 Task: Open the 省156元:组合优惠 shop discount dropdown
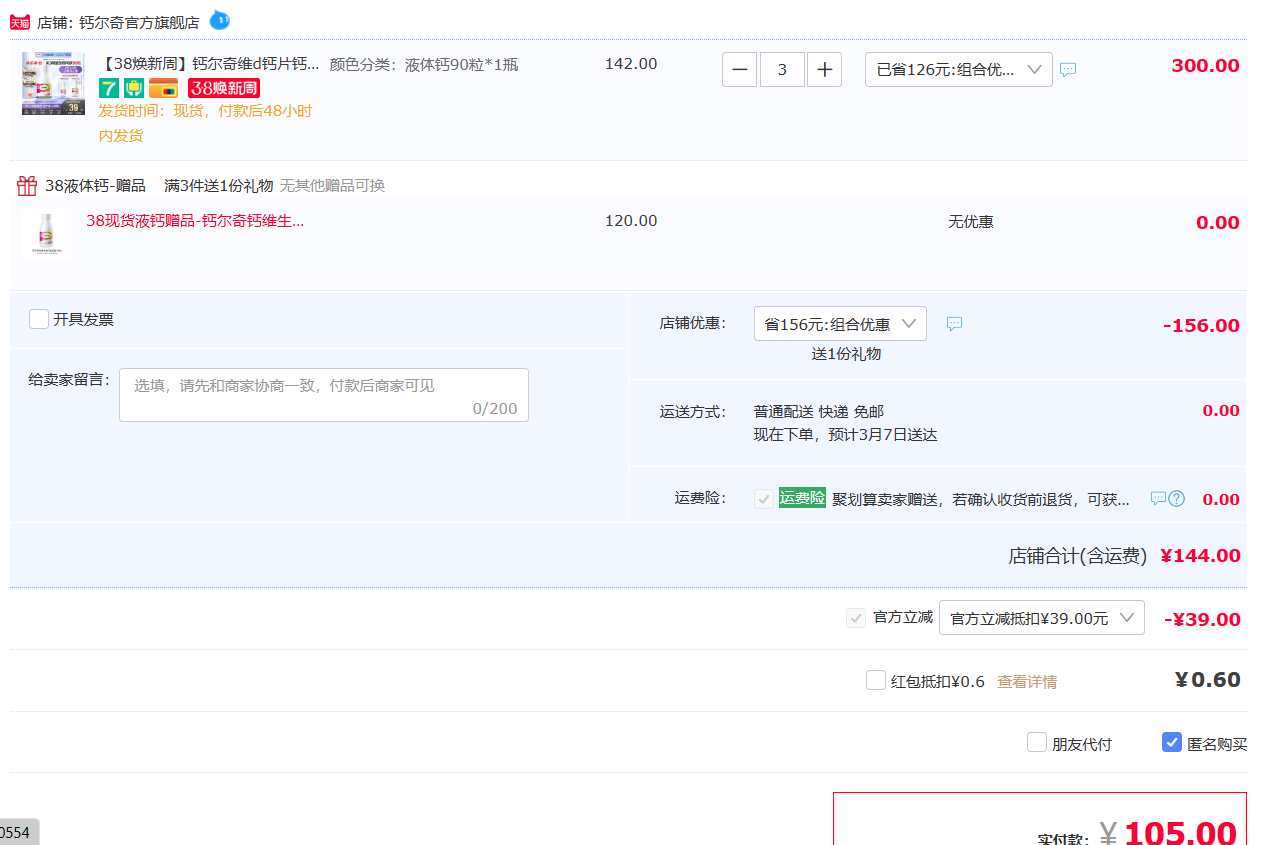coord(840,324)
